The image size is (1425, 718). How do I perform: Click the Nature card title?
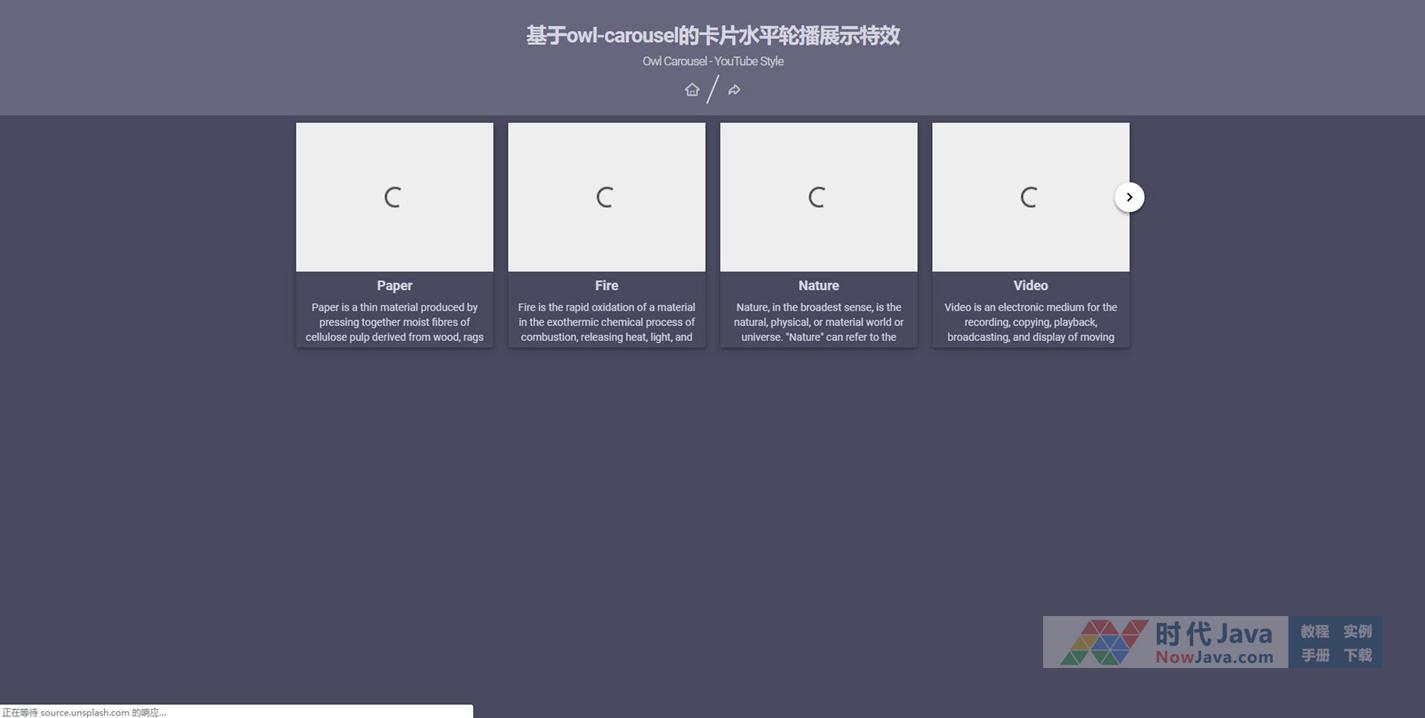coord(818,286)
